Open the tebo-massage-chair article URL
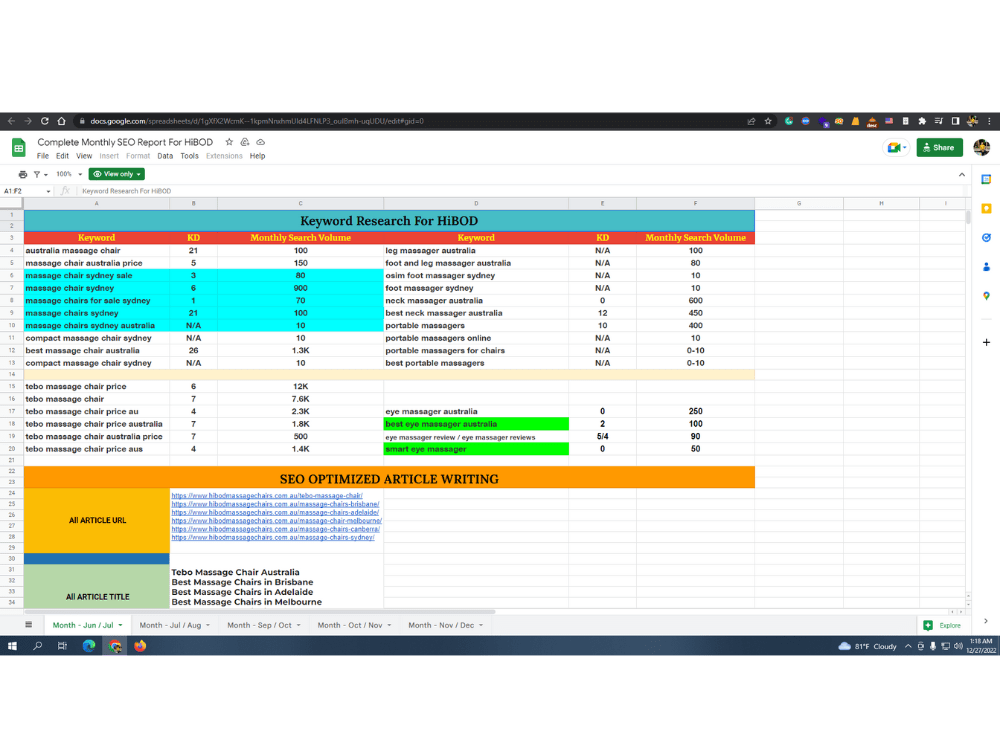The width and height of the screenshot is (1000, 750). 267,496
